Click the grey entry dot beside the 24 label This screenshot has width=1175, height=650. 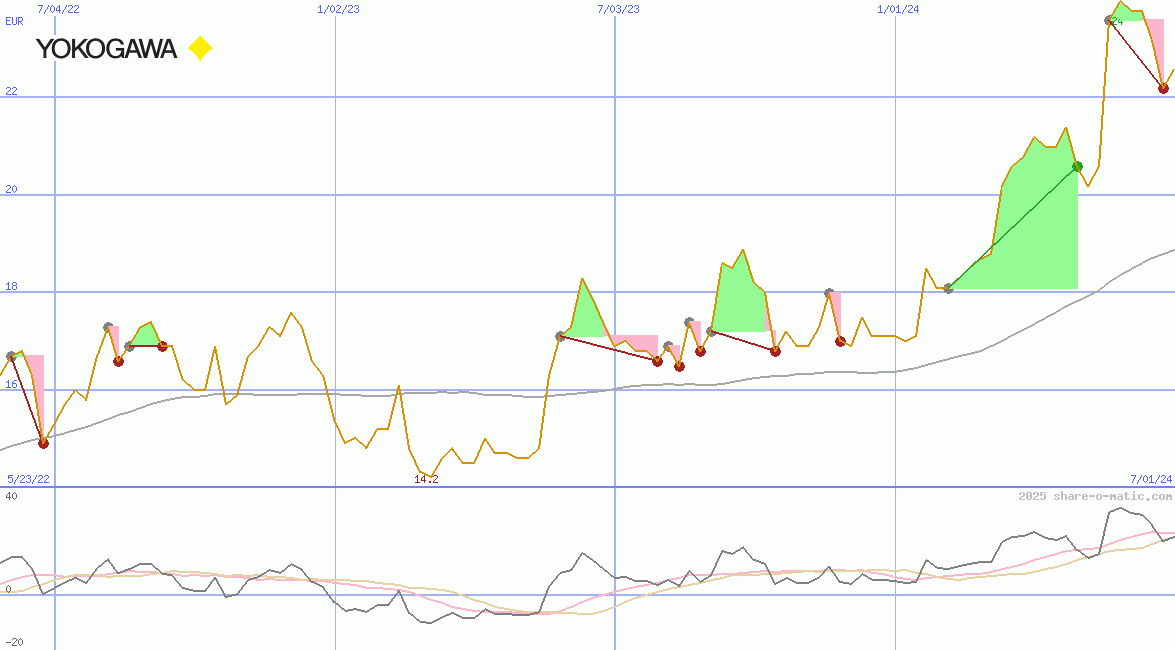coord(1109,20)
